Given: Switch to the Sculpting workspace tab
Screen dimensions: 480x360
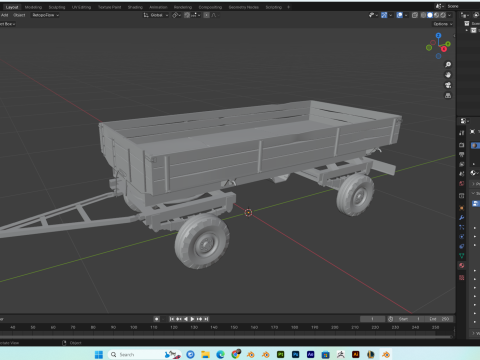Looking at the screenshot, I should (x=57, y=7).
